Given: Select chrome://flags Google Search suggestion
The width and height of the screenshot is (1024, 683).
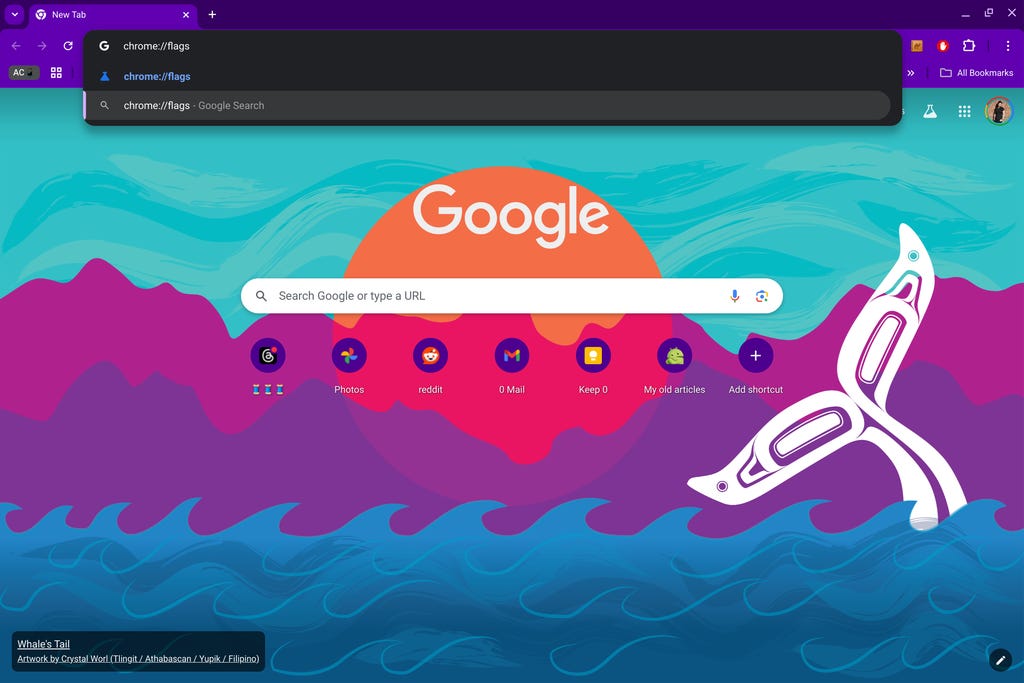Looking at the screenshot, I should 487,105.
